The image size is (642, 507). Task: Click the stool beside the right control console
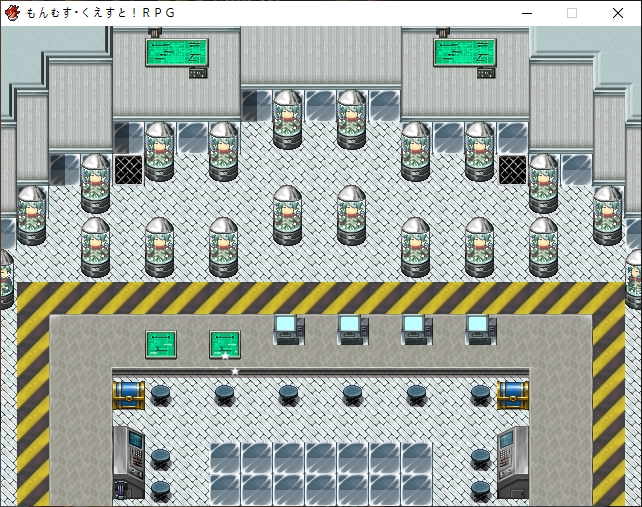point(481,460)
